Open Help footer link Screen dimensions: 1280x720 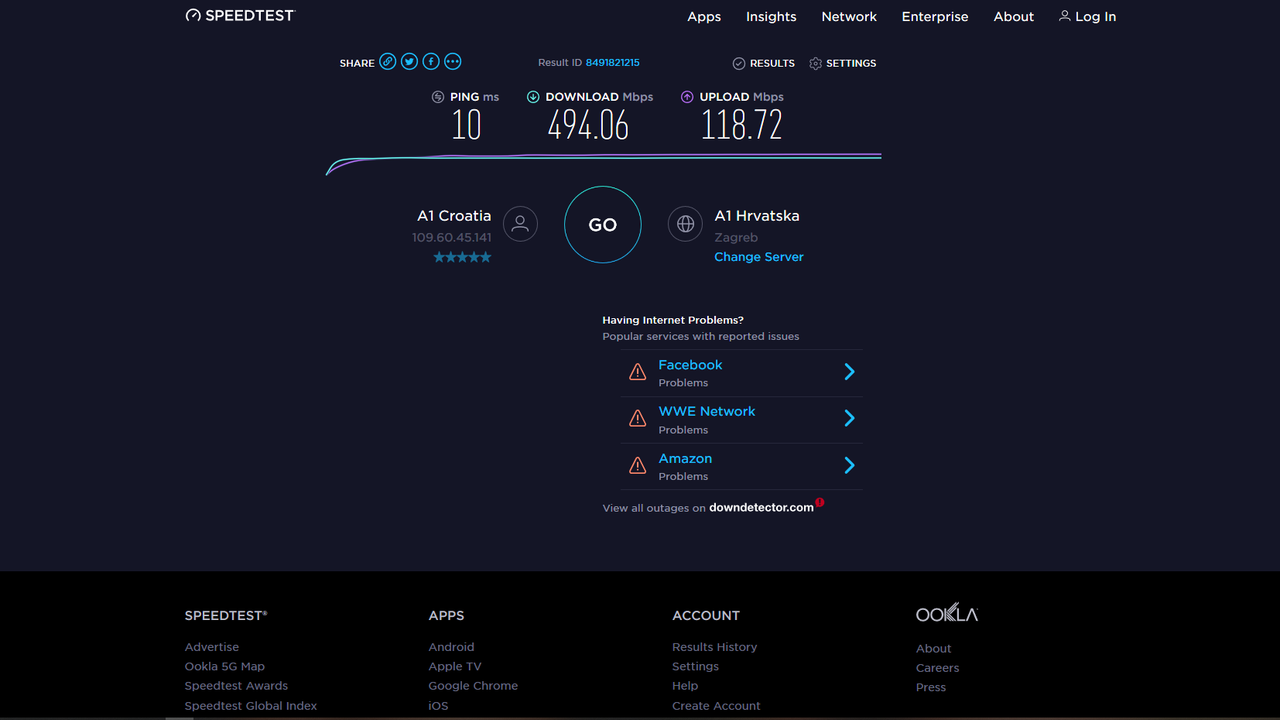click(685, 686)
